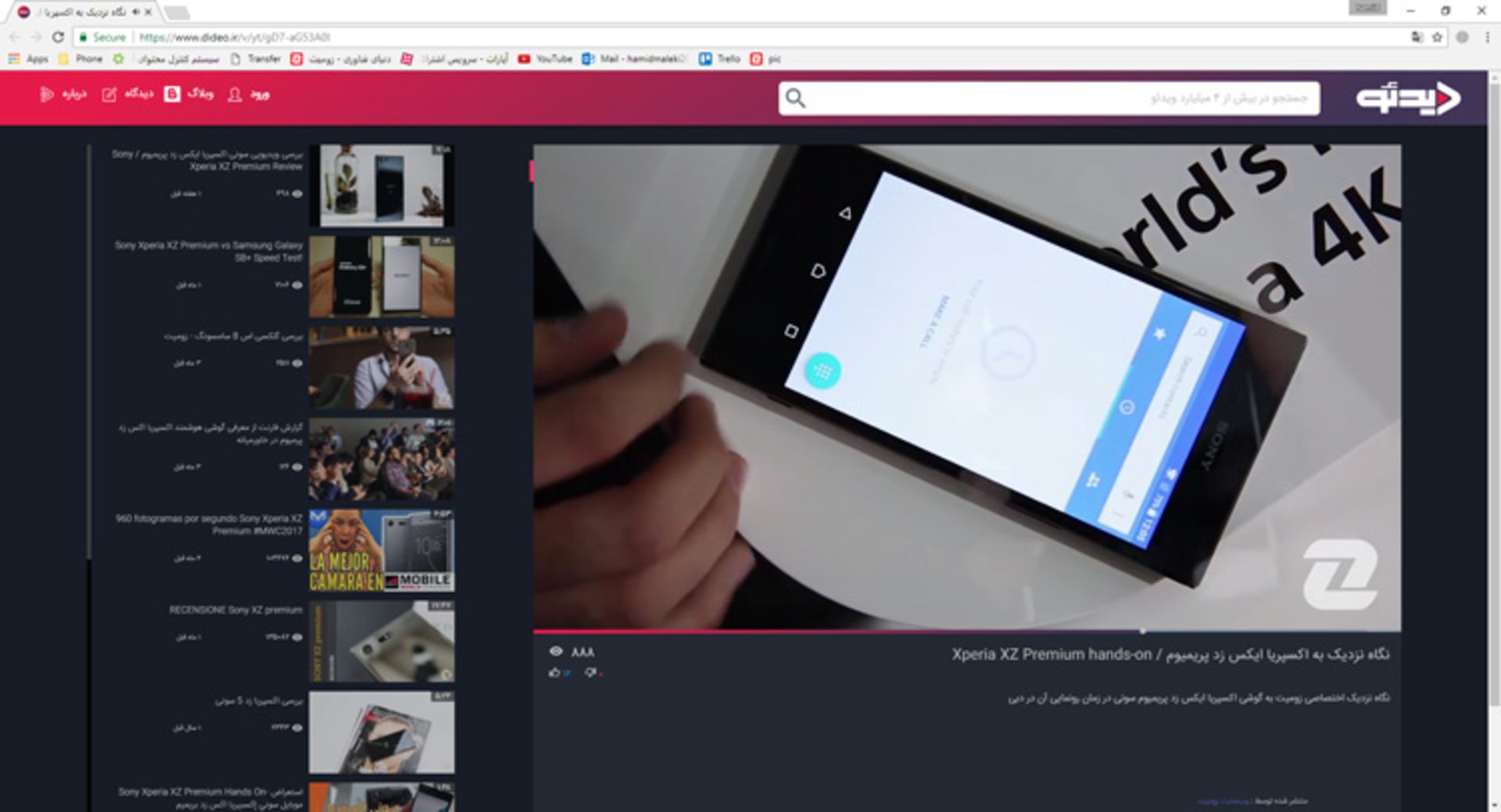Open the audience crowd video thumbnail
The height and width of the screenshot is (812, 1501).
(x=382, y=460)
